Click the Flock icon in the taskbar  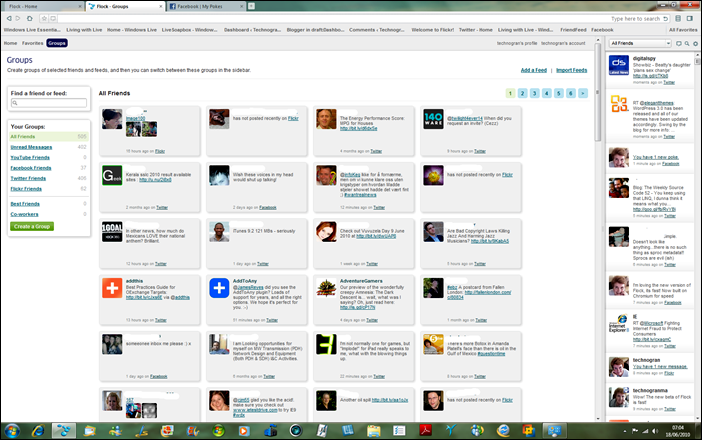(x=64, y=431)
